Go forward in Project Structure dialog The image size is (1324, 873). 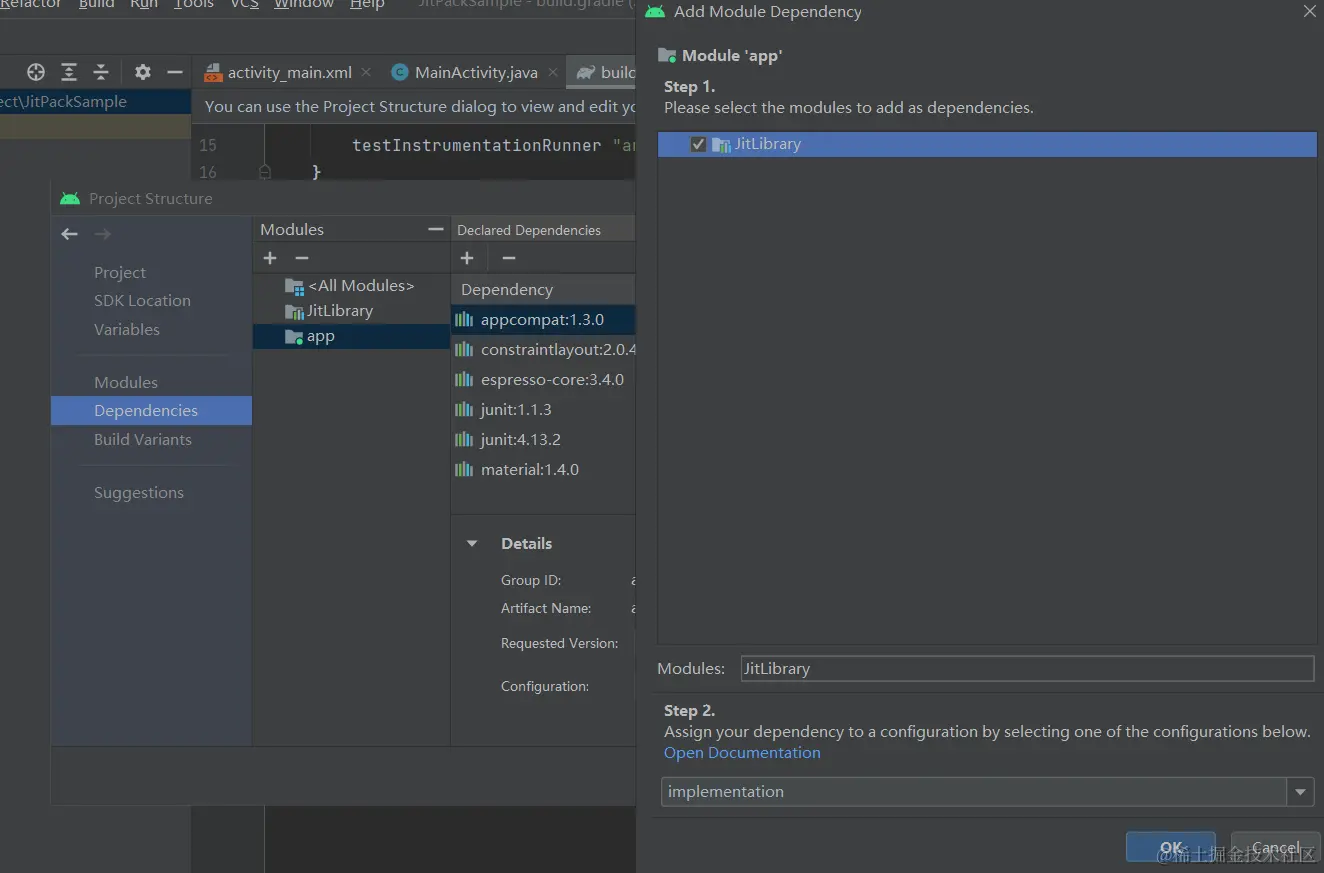102,234
